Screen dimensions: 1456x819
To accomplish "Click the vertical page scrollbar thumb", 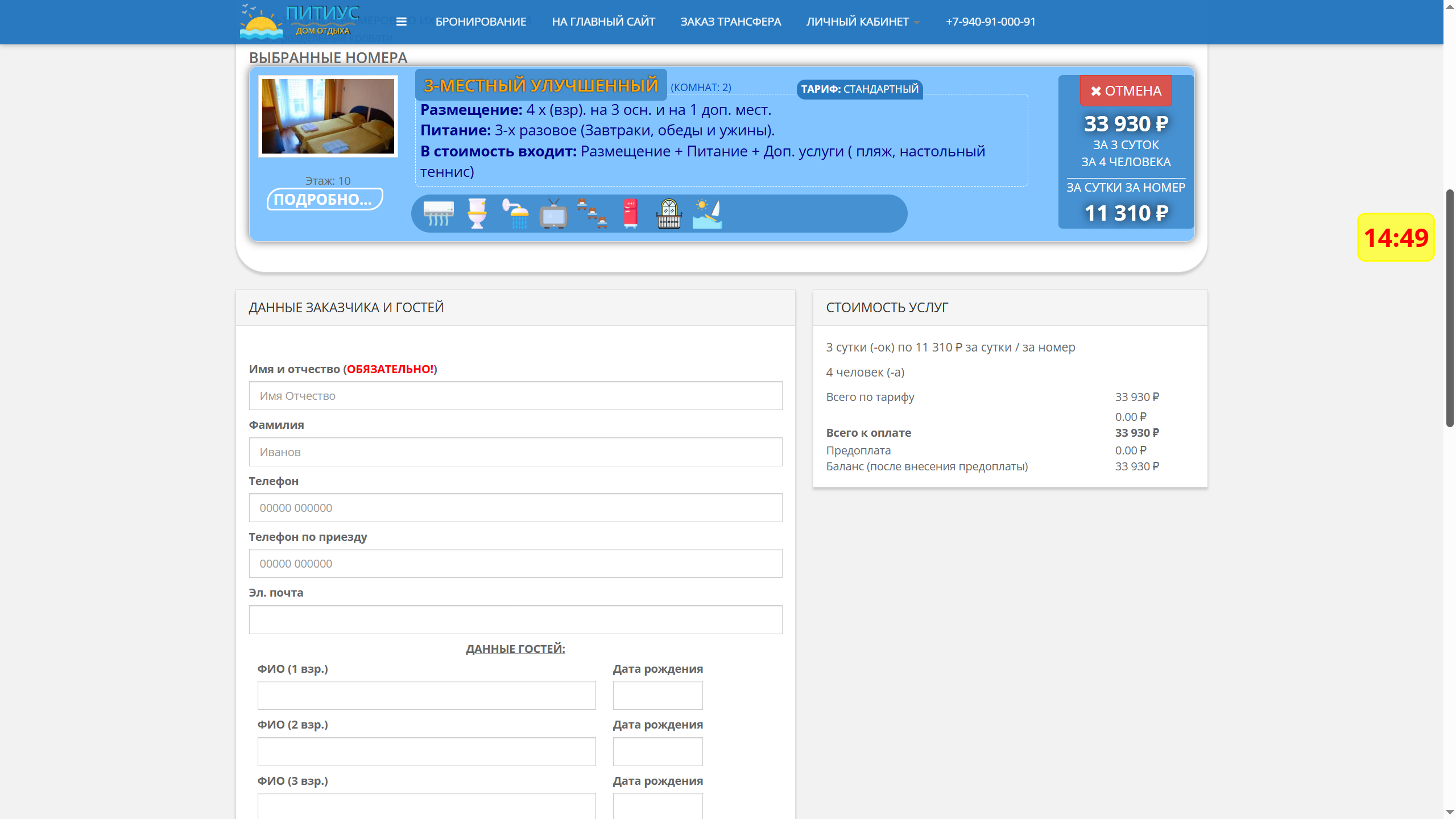I will click(x=1450, y=308).
